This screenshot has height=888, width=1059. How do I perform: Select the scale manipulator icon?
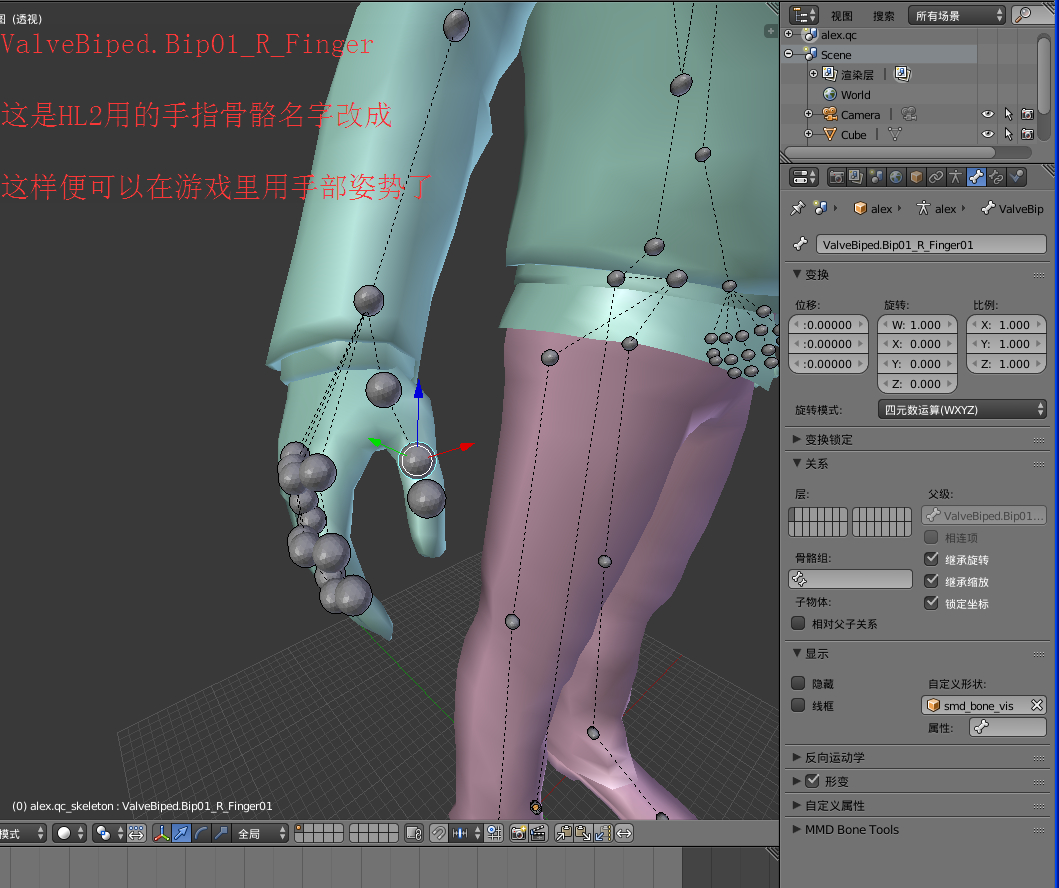pos(220,833)
